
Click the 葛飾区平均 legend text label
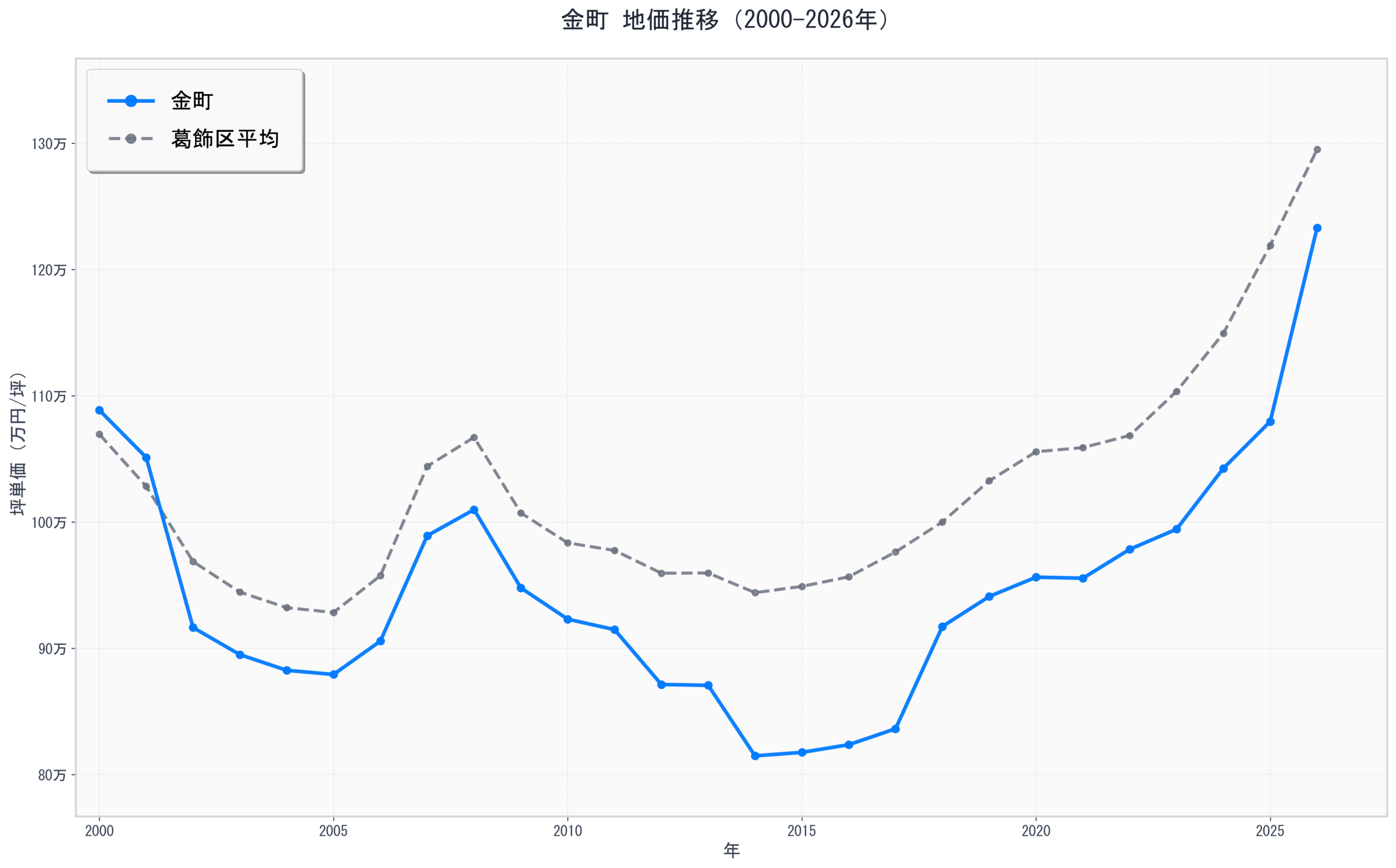coord(225,139)
